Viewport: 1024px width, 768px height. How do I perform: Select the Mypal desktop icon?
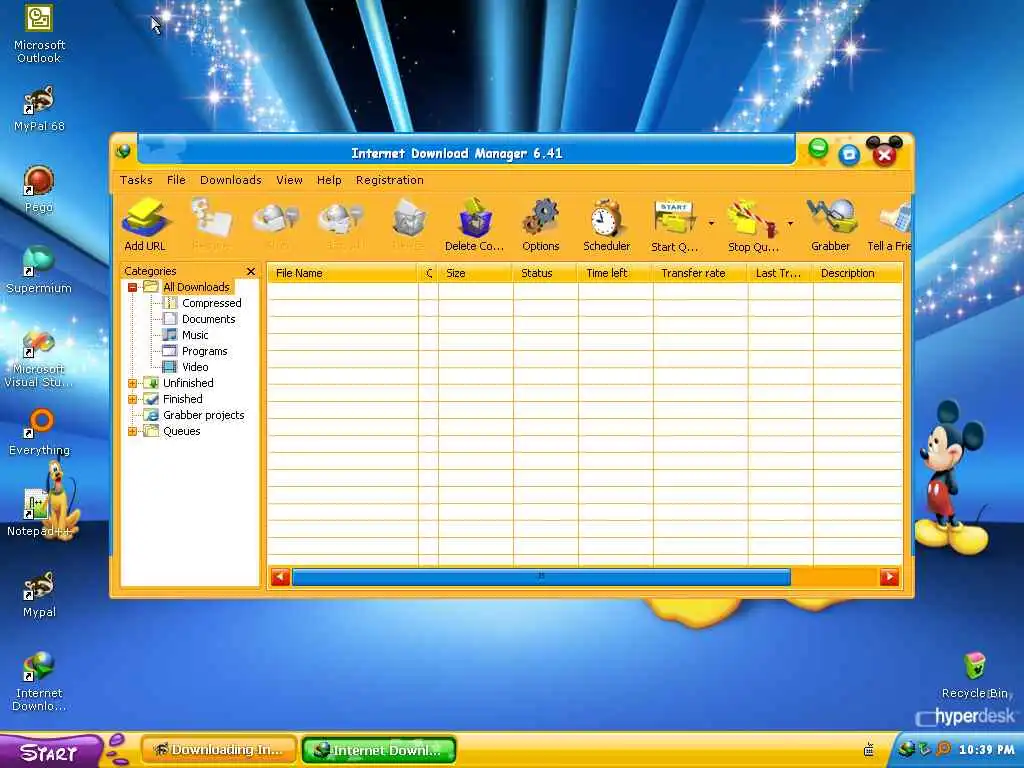coord(39,594)
